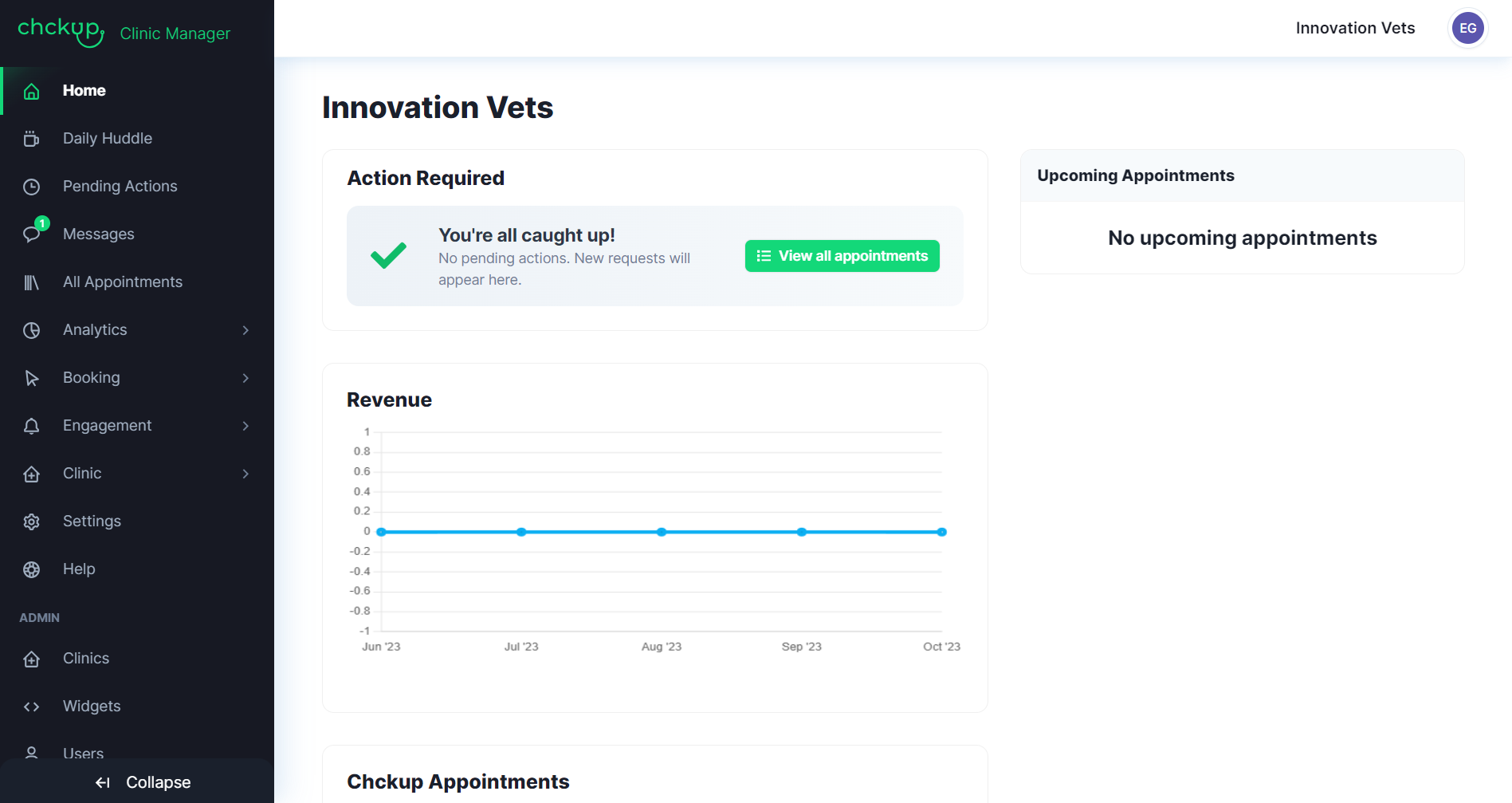
Task: Open the Users menu item
Action: pos(83,752)
